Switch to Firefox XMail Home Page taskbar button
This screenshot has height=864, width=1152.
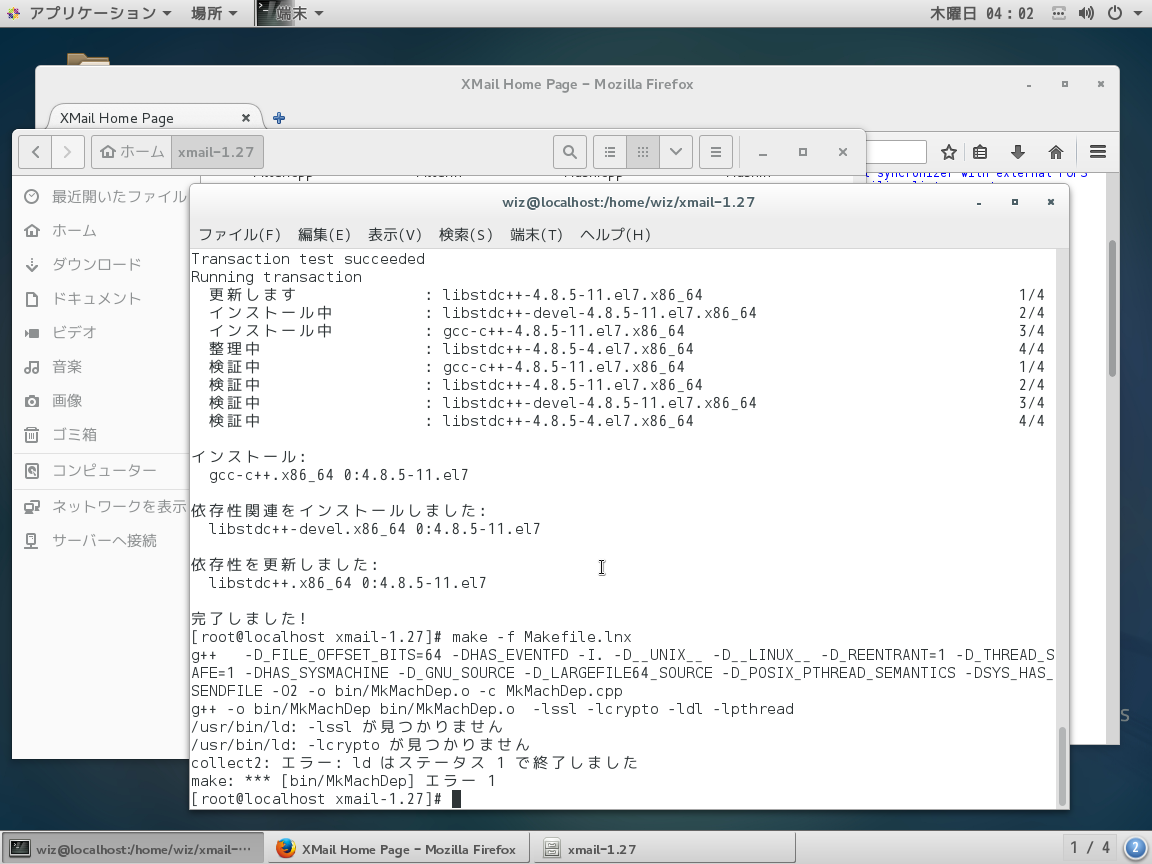(397, 849)
